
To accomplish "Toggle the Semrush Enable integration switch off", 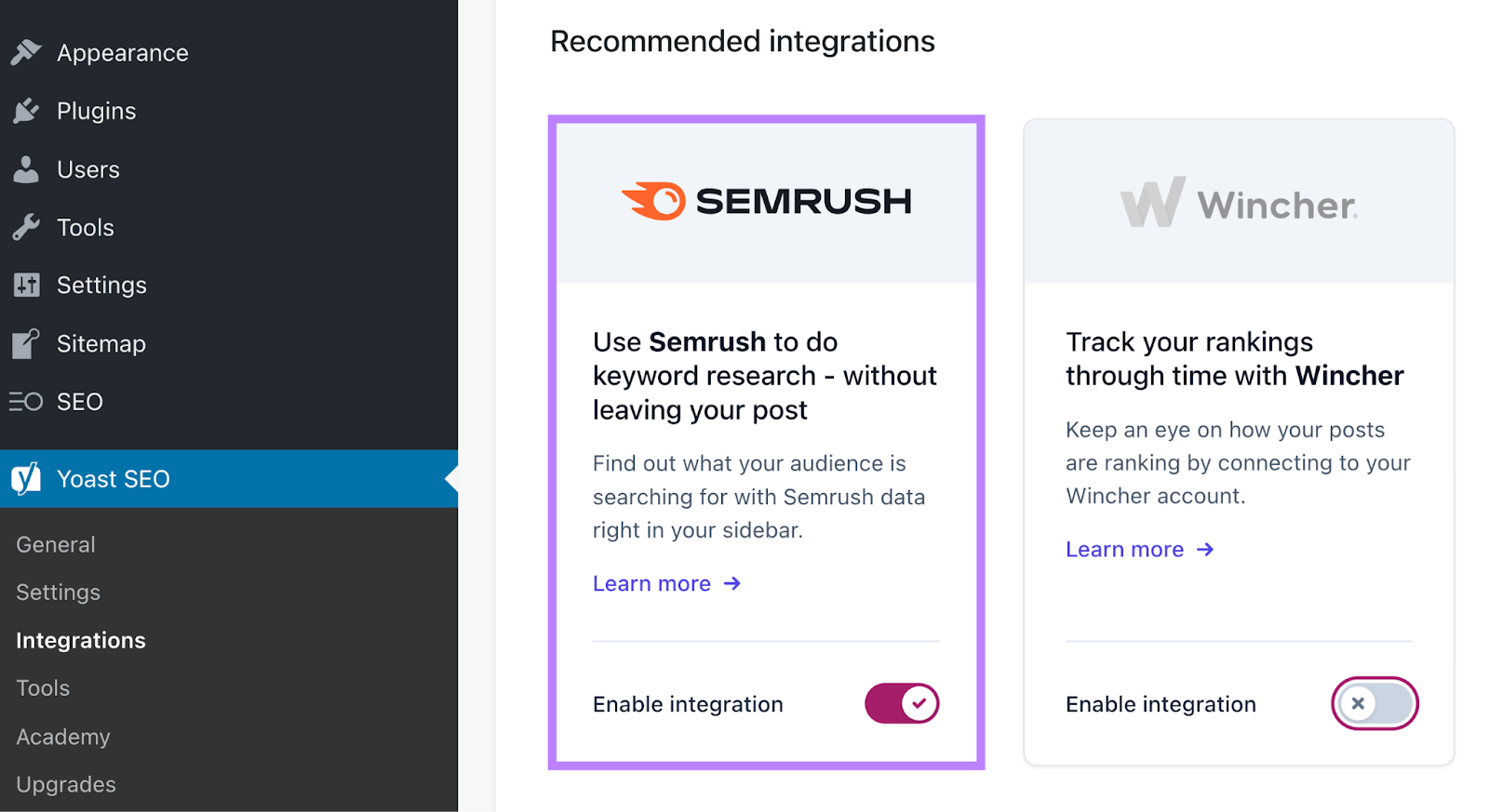I will [x=901, y=703].
